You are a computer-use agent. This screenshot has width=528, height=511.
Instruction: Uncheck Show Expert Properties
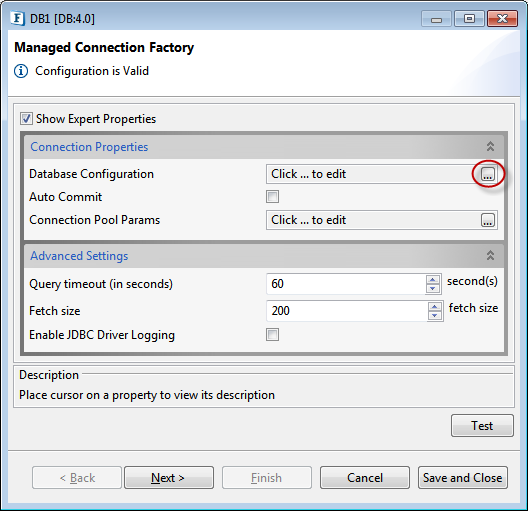[x=26, y=119]
